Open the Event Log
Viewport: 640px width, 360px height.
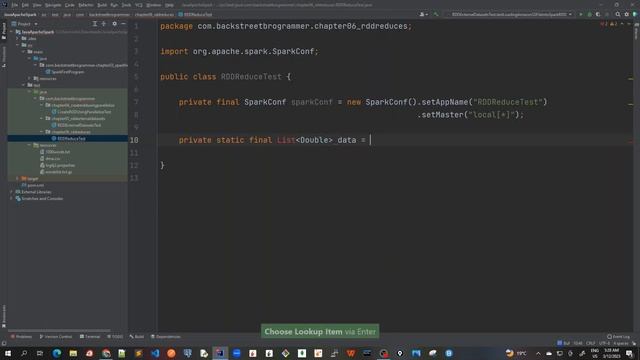pyautogui.click(x=619, y=337)
